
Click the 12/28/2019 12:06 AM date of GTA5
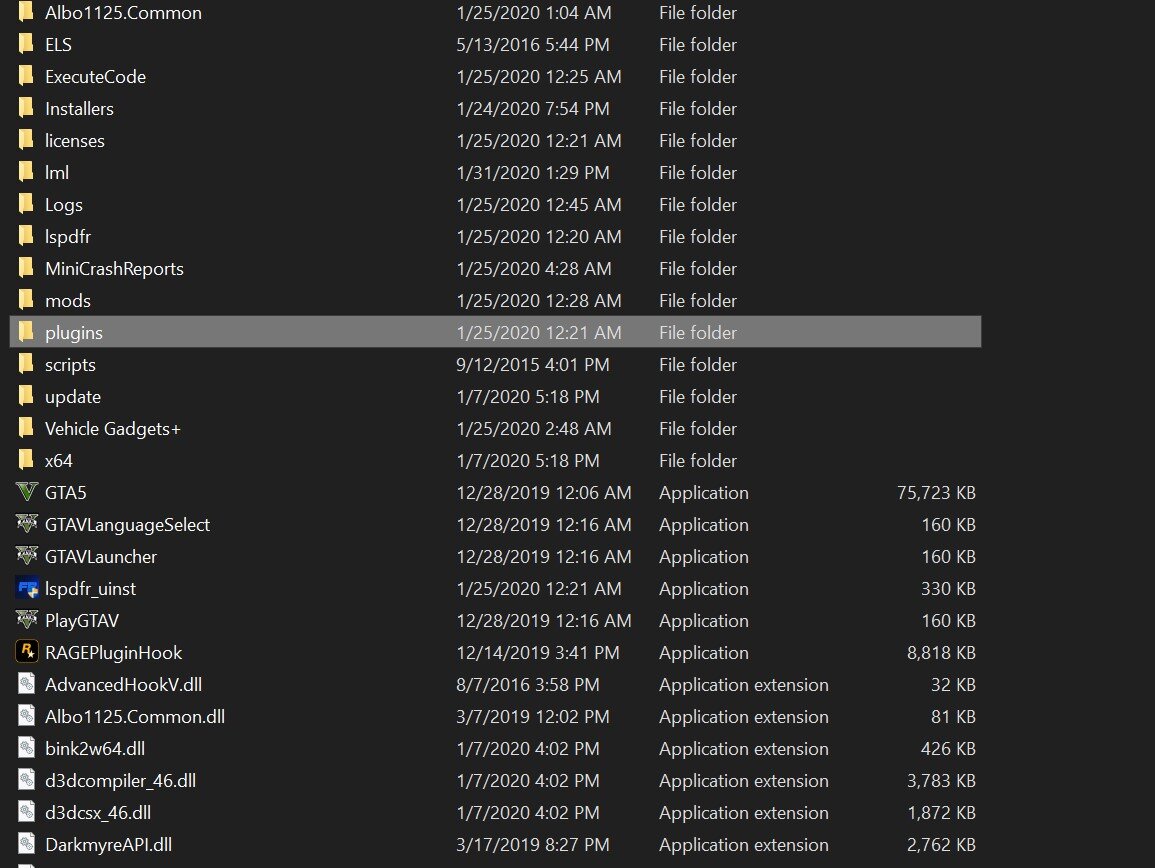[544, 493]
